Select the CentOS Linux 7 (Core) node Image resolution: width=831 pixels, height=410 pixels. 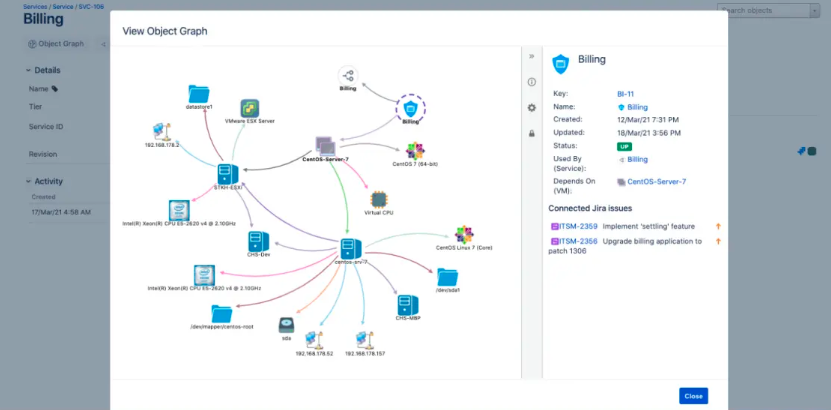463,234
